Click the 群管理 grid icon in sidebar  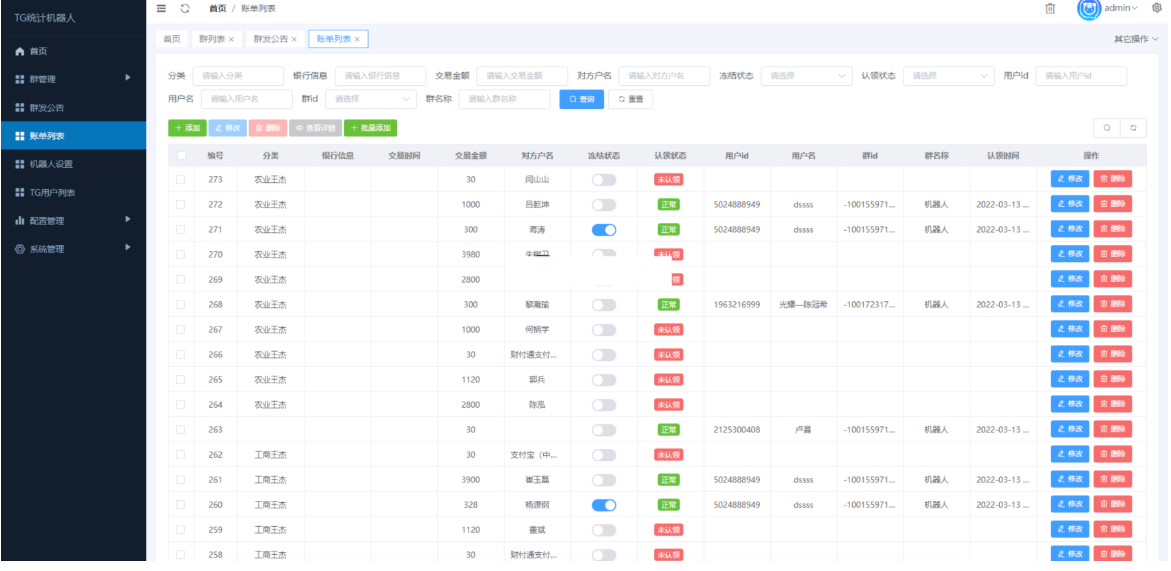pos(20,79)
